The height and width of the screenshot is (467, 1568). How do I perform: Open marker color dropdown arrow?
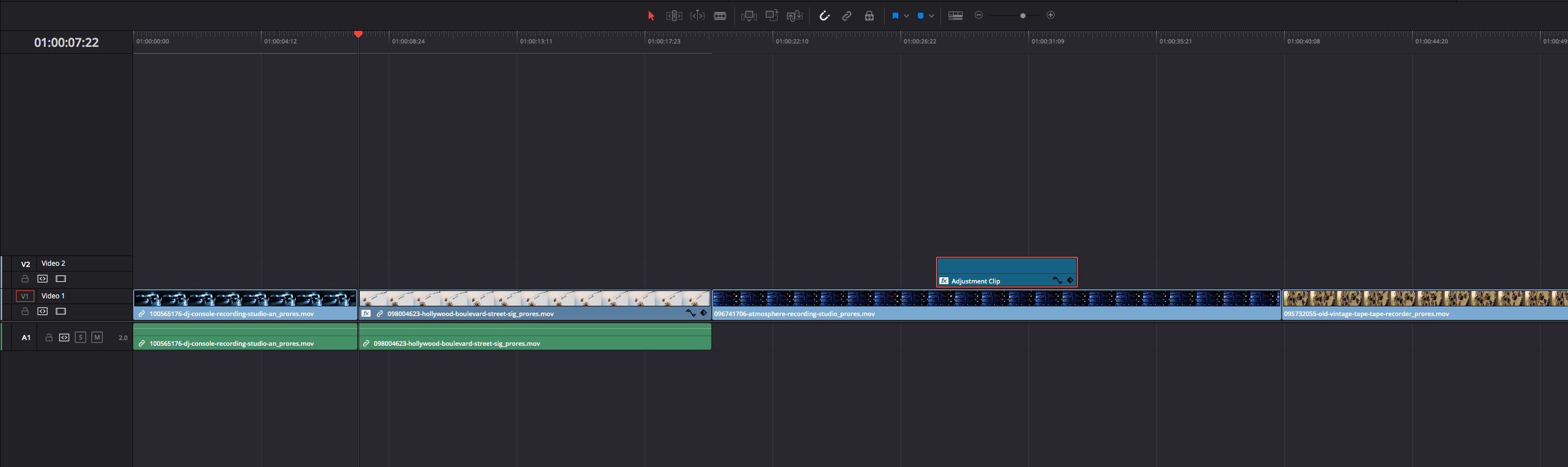pyautogui.click(x=931, y=16)
